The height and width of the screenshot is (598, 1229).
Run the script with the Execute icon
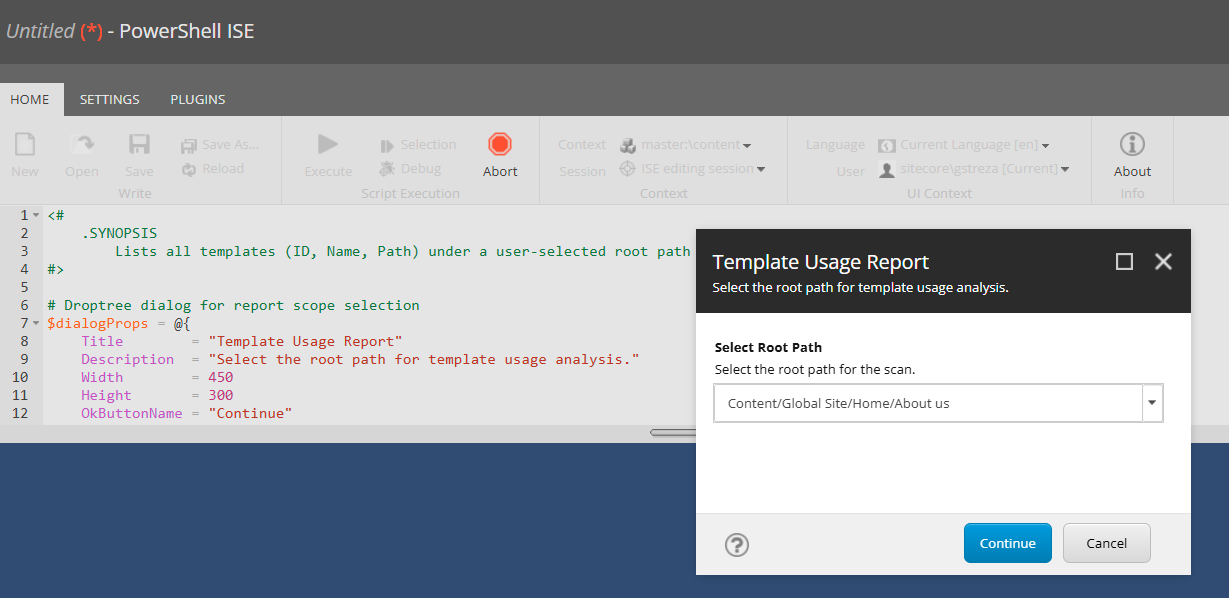[x=328, y=145]
